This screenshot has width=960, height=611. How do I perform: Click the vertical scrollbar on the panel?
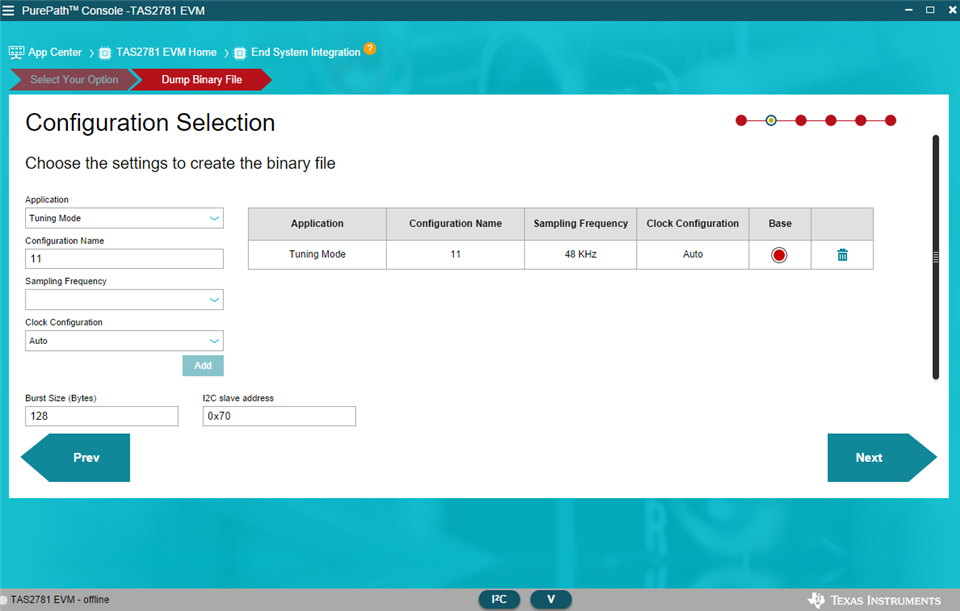coord(936,257)
